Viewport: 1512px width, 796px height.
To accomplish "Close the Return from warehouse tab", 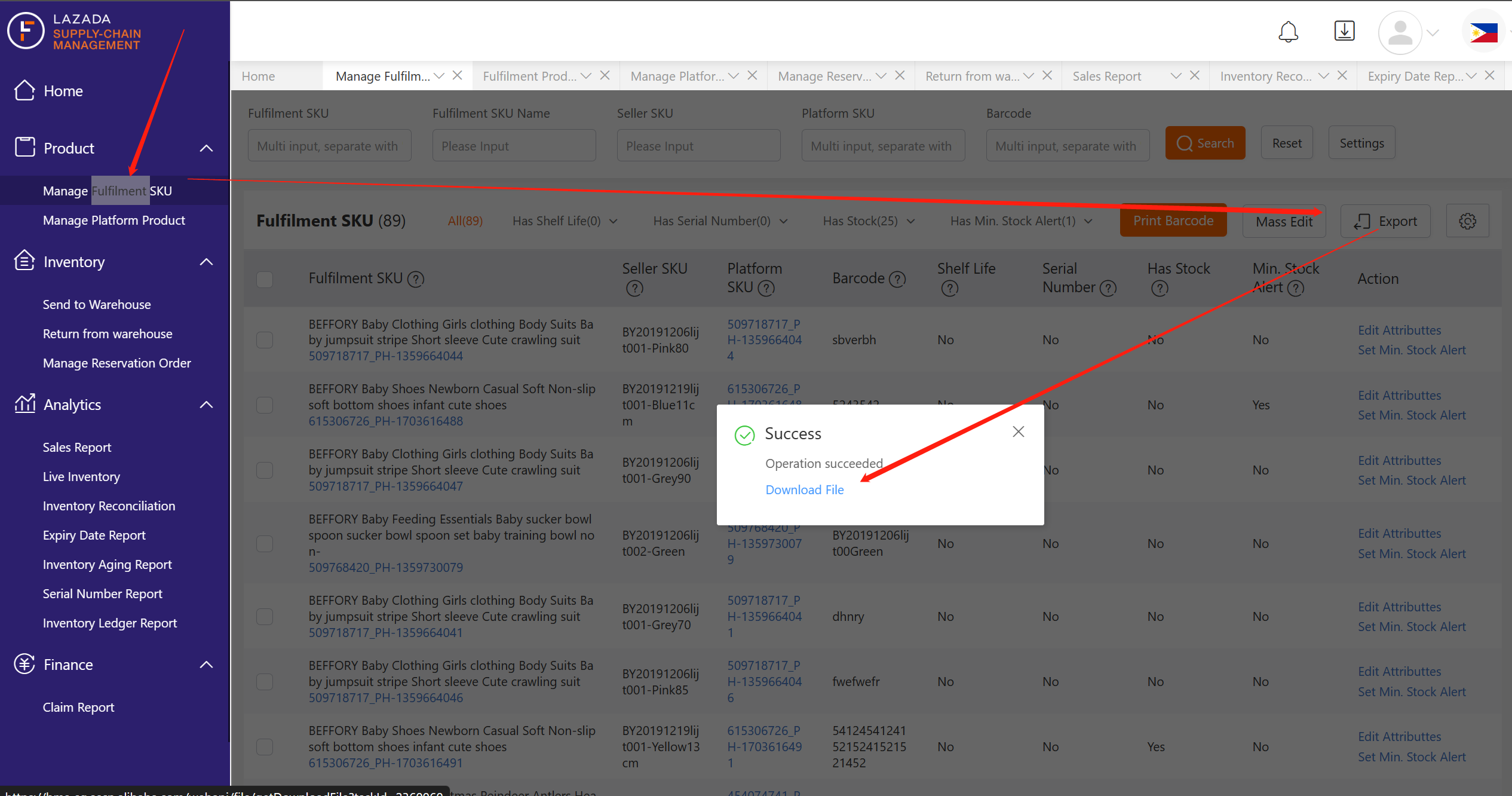I will [1047, 75].
